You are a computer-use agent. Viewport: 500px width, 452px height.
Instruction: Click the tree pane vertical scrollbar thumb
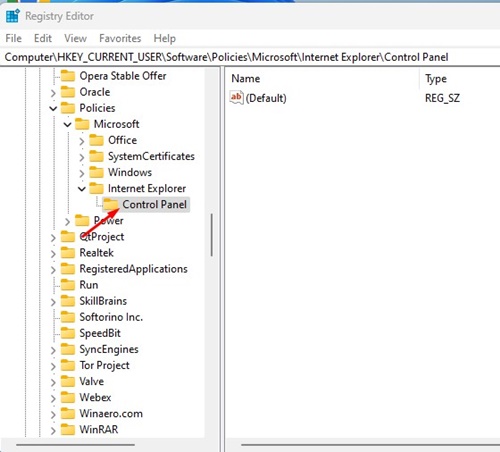211,235
